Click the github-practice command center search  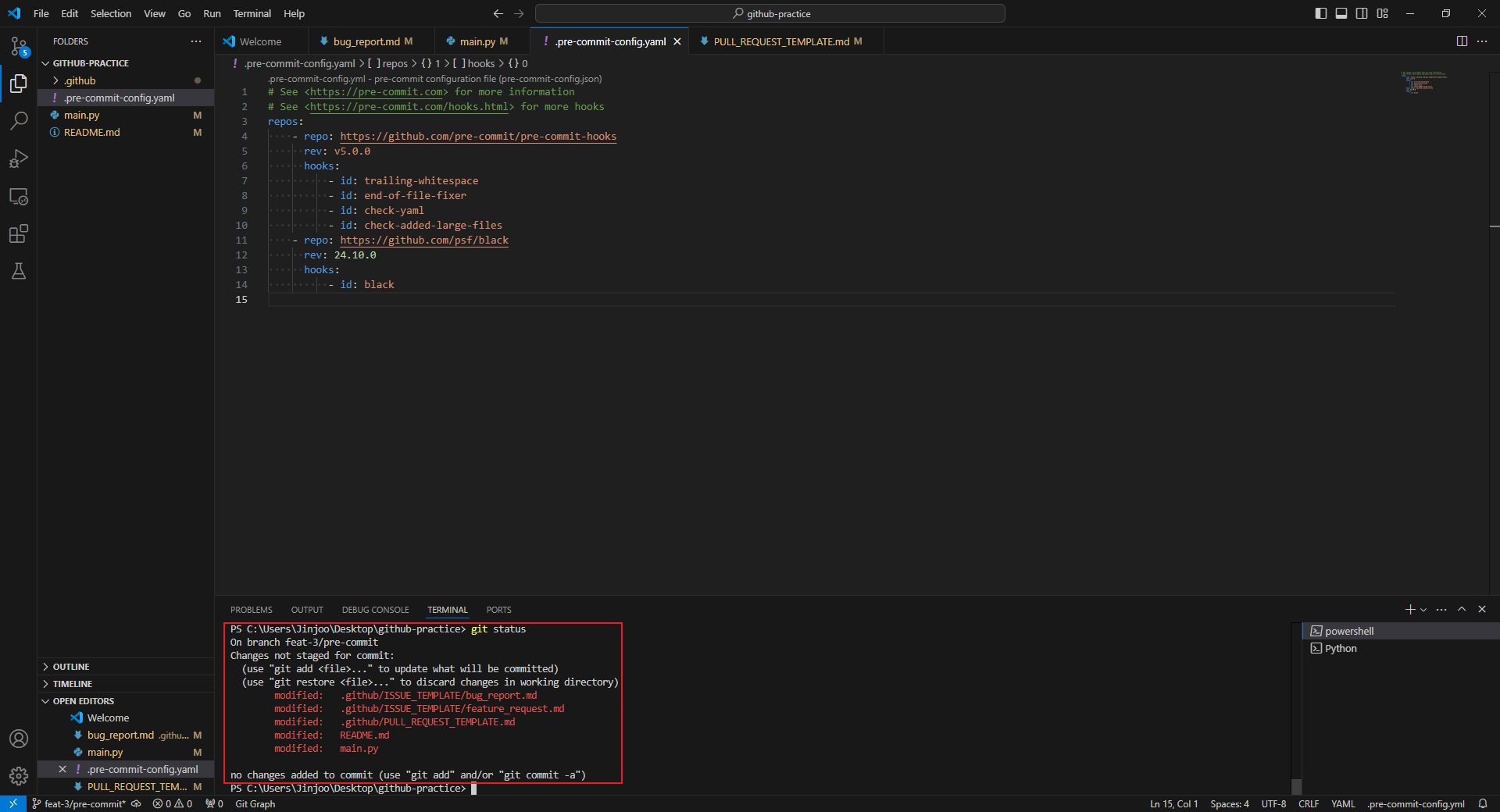click(x=770, y=13)
